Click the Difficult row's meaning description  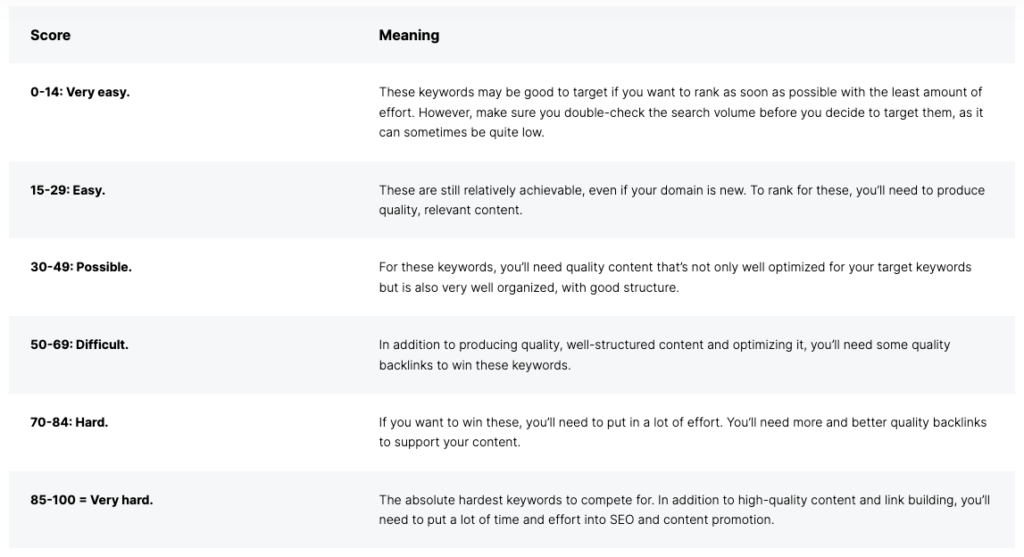click(x=664, y=355)
